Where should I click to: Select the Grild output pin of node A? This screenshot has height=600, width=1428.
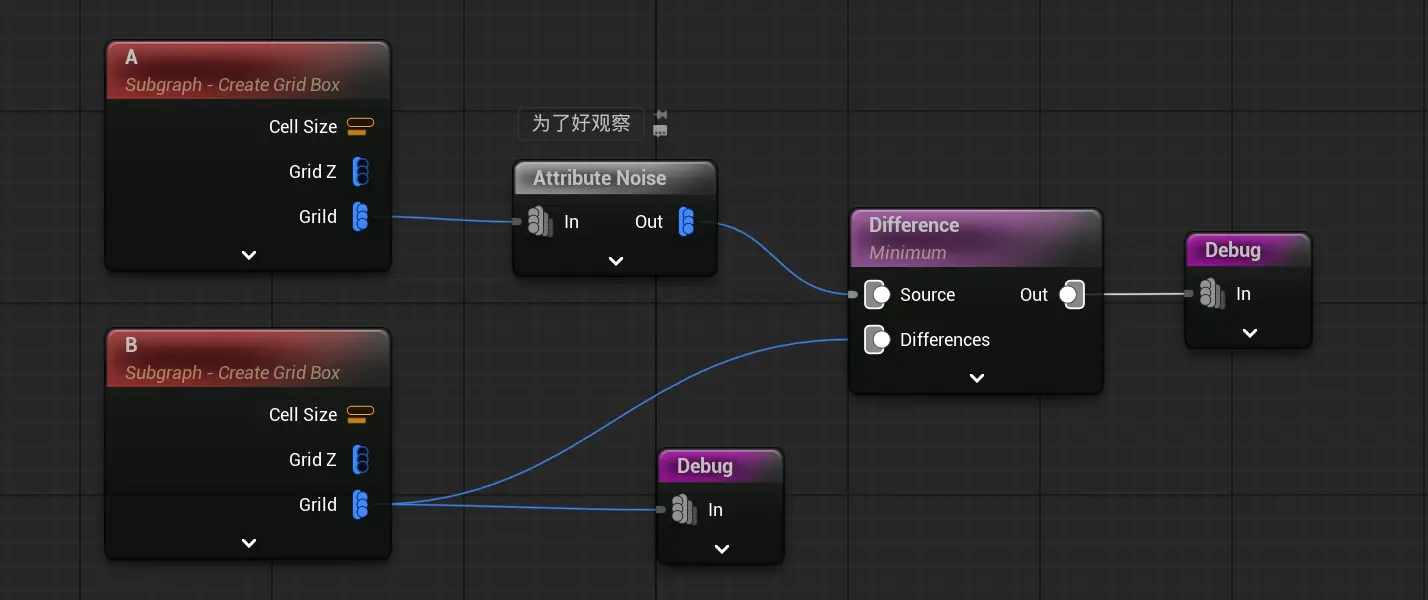click(x=361, y=217)
